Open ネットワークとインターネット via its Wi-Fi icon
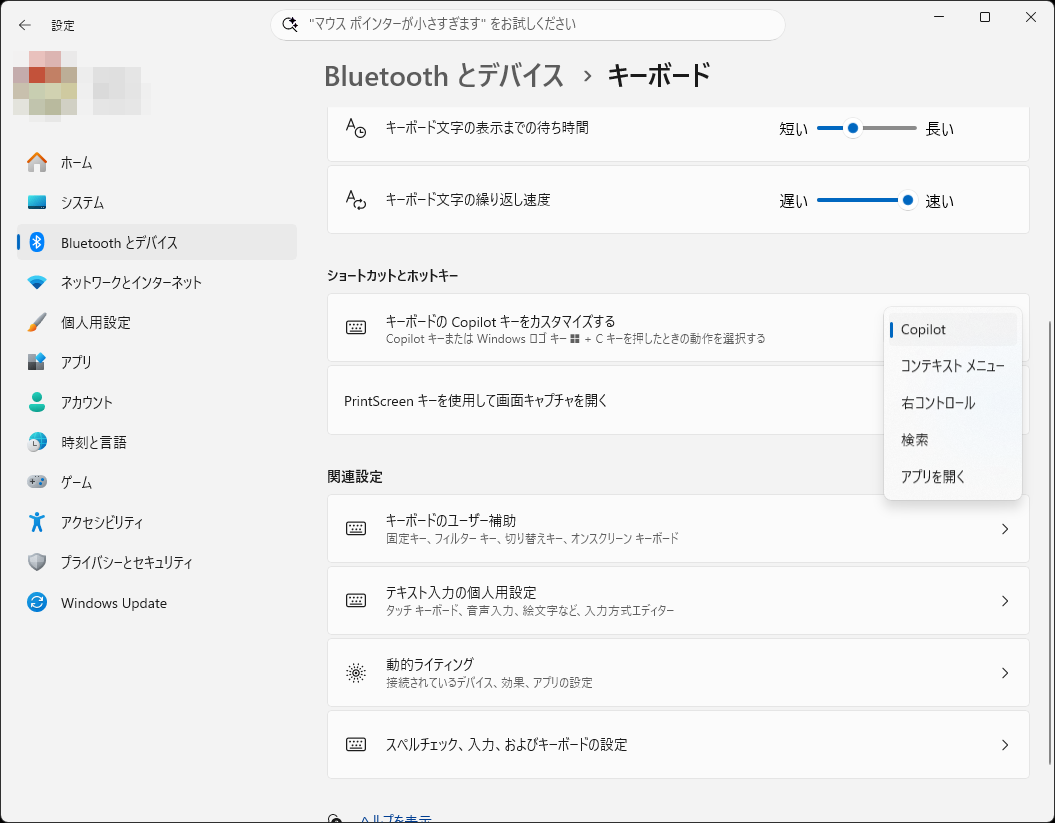 (x=37, y=282)
